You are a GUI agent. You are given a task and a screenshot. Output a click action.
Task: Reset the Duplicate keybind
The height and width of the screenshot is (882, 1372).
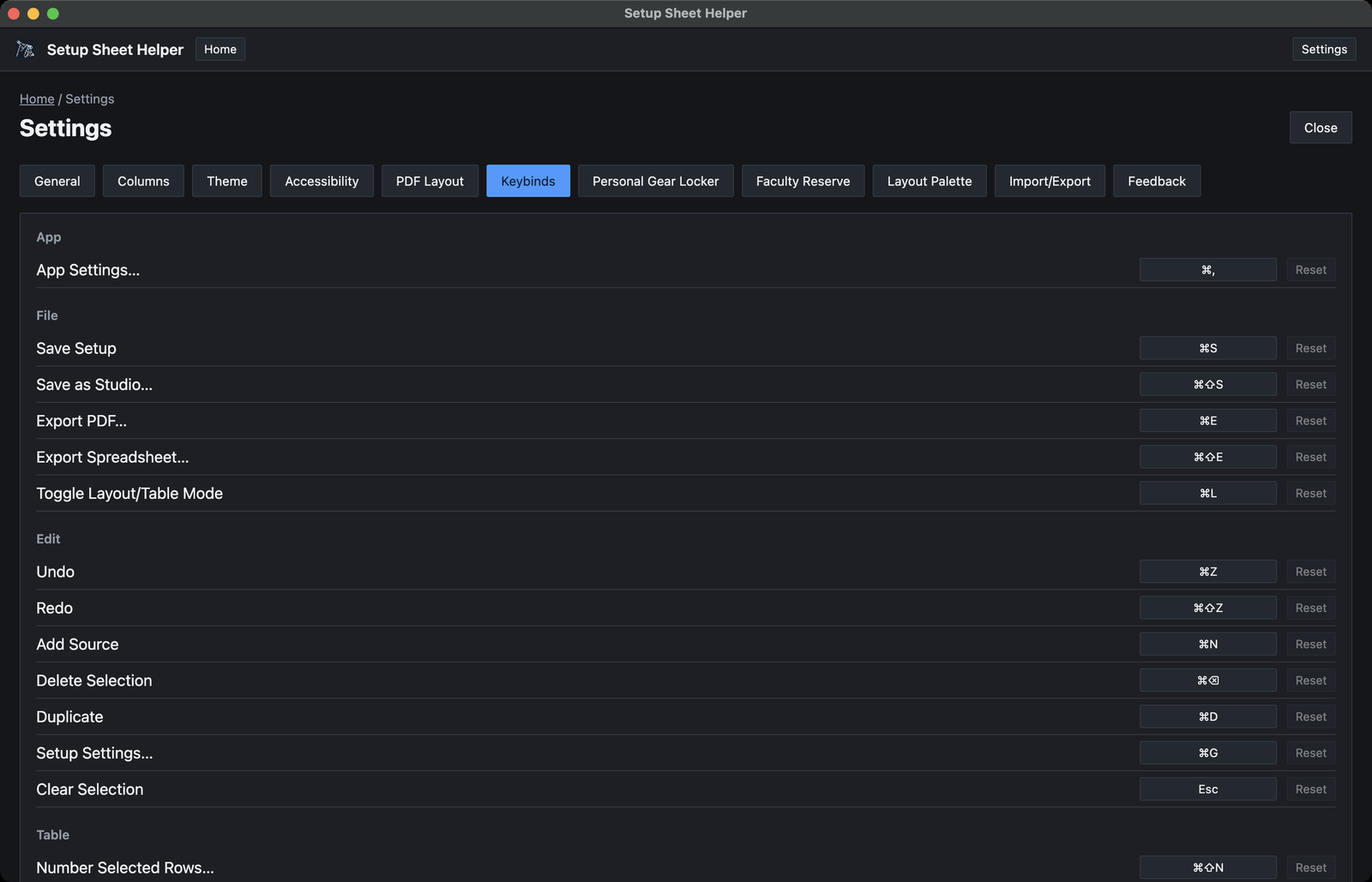(1311, 717)
